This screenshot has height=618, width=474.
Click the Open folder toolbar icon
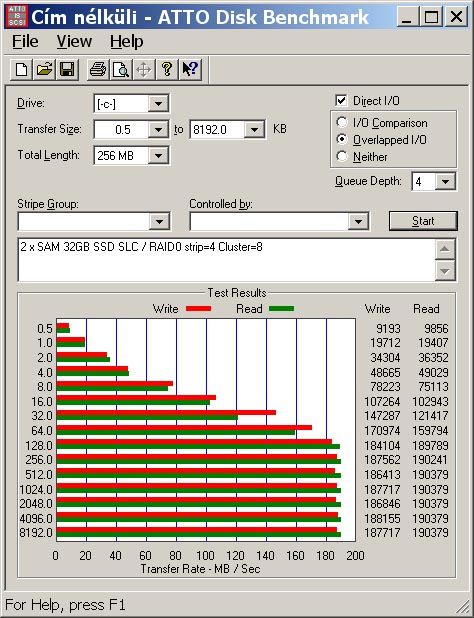[44, 70]
